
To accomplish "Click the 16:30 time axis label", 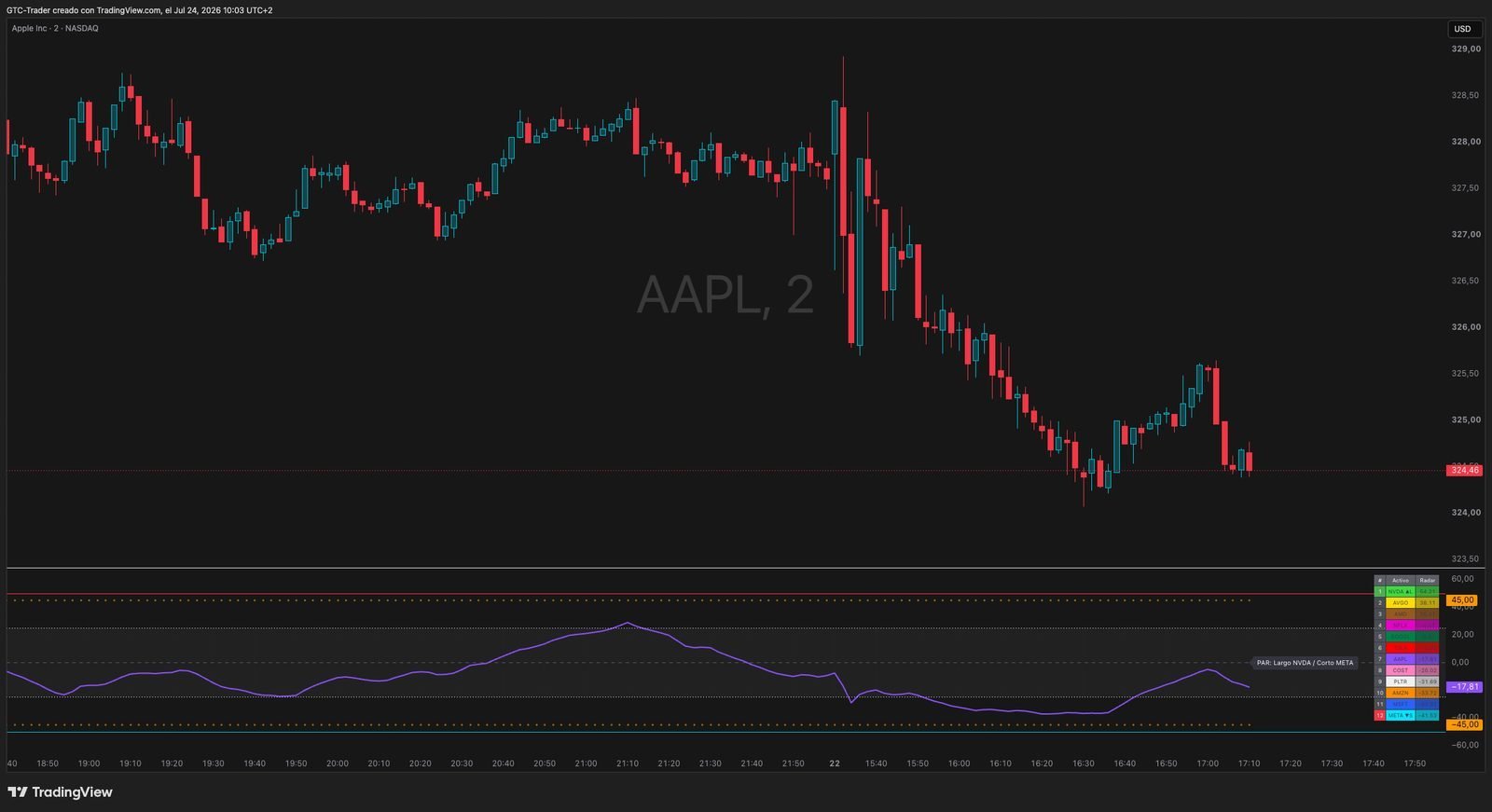I will click(1084, 764).
